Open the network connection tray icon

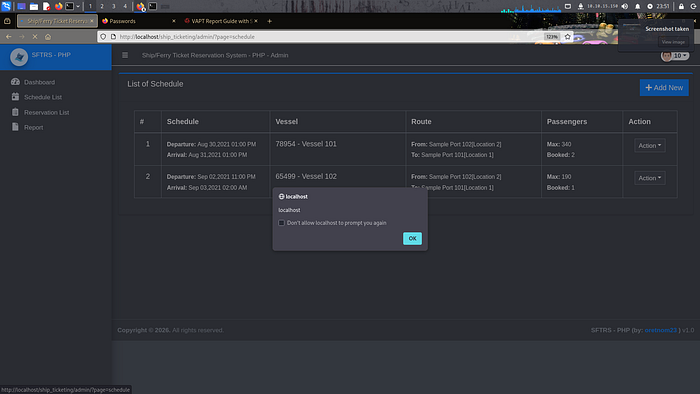580,6
